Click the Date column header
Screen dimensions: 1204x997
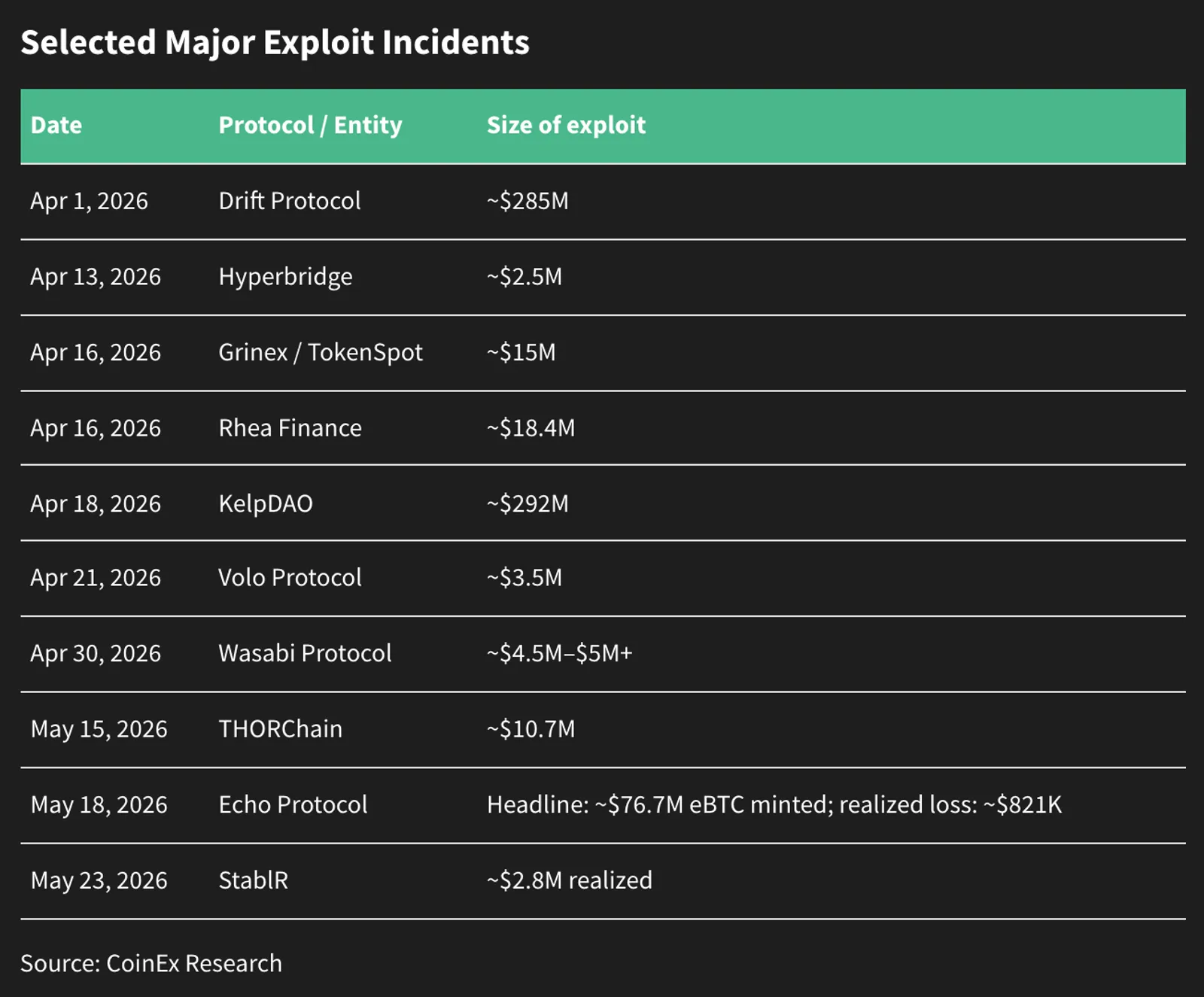pos(56,125)
